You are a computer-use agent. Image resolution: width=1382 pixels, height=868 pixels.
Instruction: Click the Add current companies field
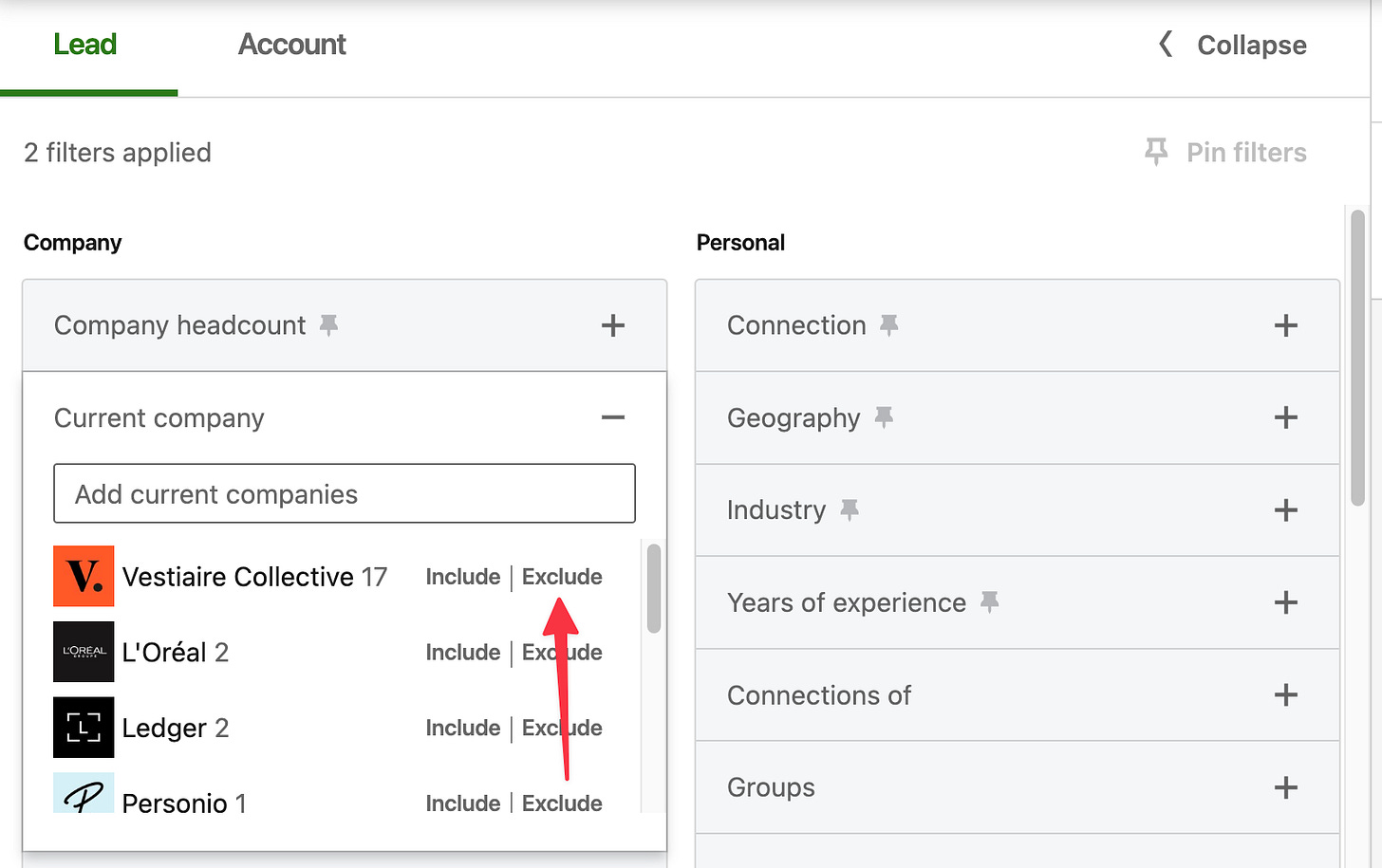coord(345,493)
